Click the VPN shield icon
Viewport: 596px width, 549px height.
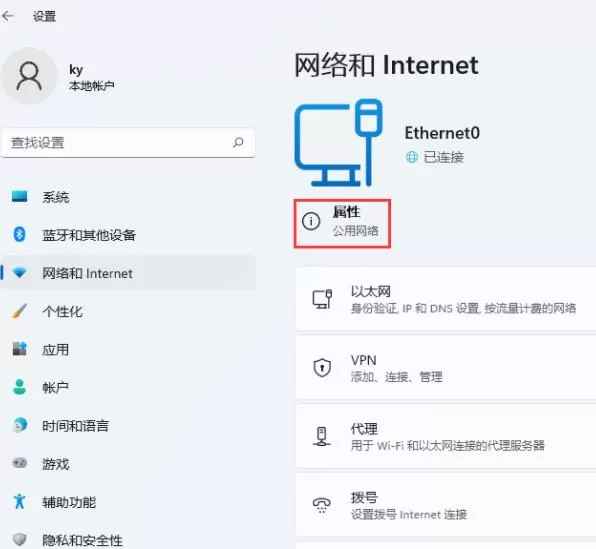322,367
